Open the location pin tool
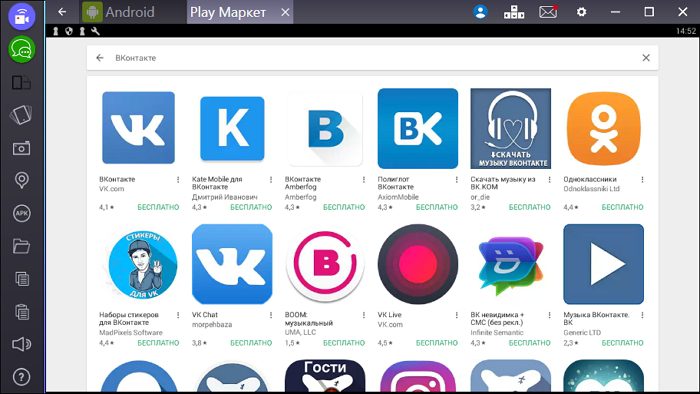Viewport: 700px width, 394px height. 21,180
